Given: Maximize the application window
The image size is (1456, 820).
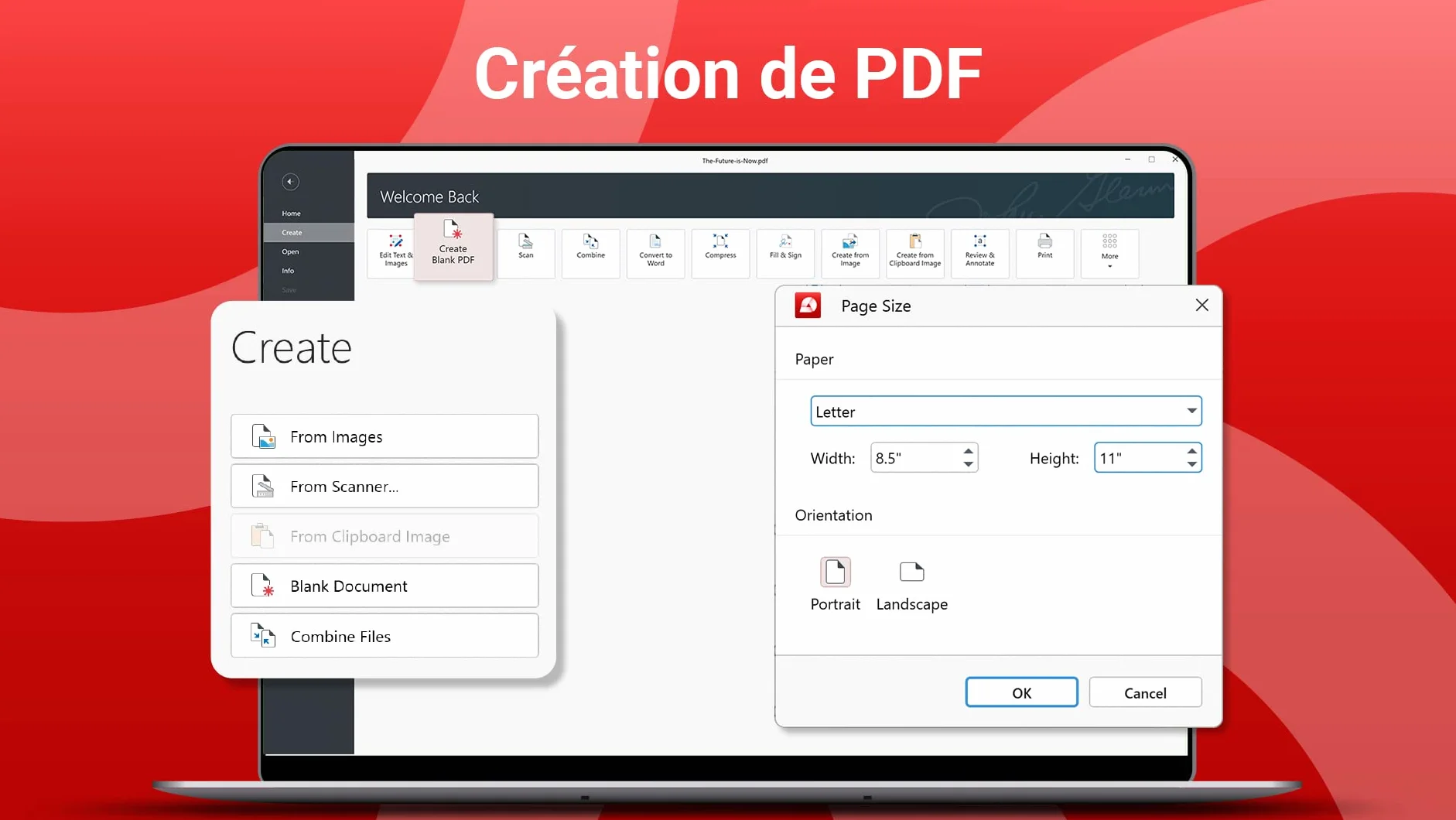Looking at the screenshot, I should tap(1152, 159).
